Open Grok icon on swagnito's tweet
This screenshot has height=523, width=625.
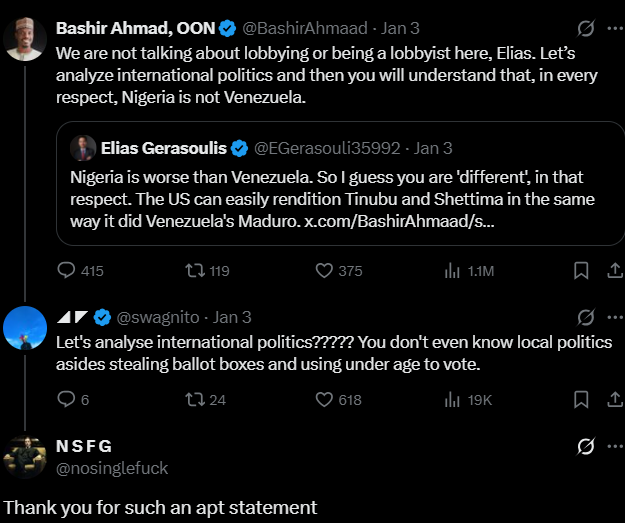[587, 318]
